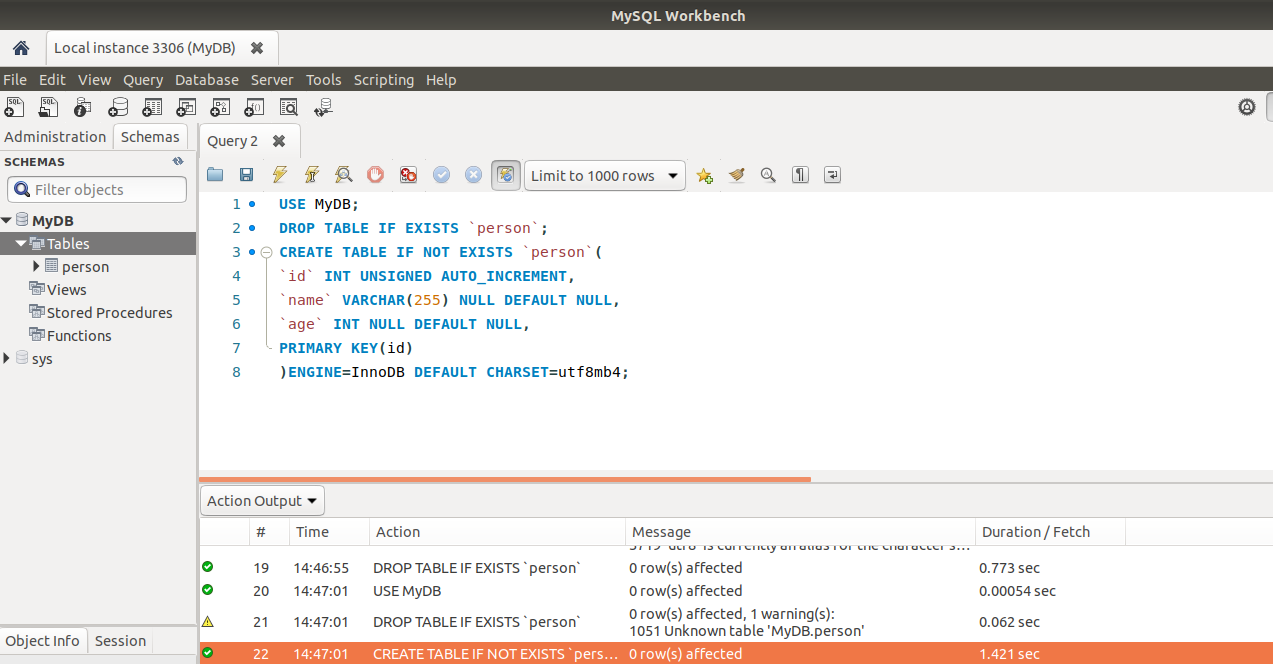Rollback the transaction X icon

pyautogui.click(x=473, y=175)
